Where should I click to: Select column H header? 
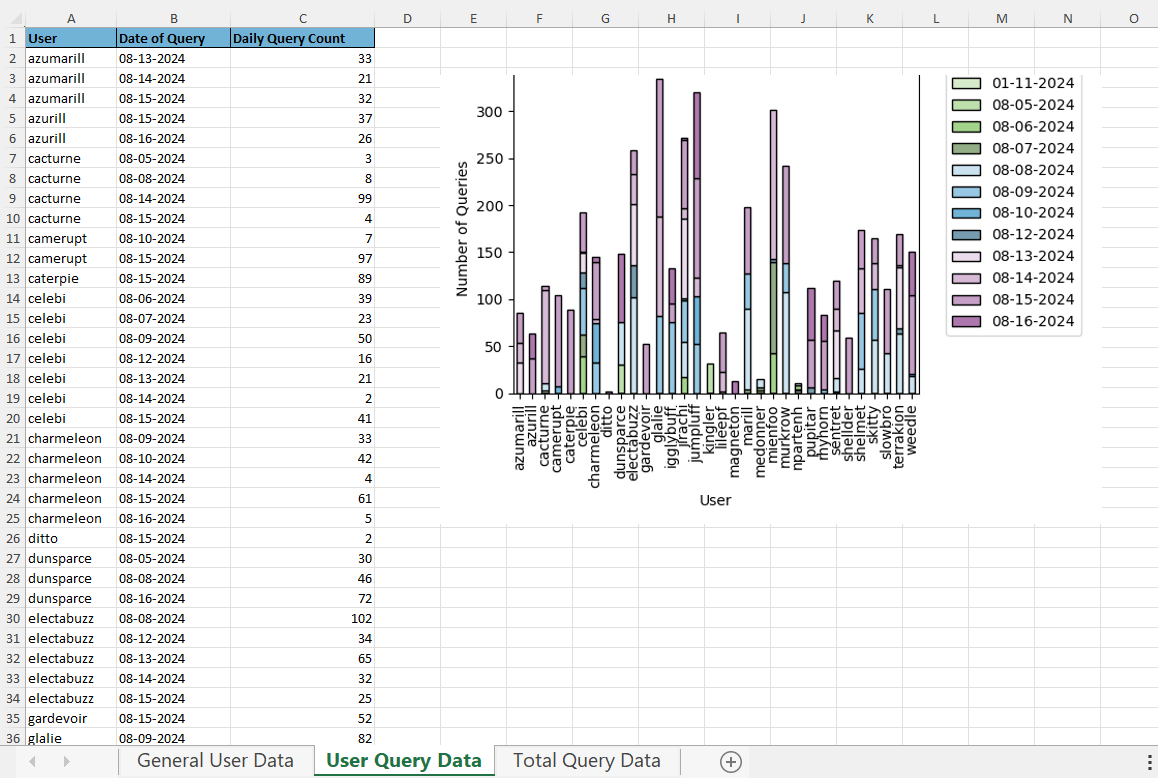(x=671, y=18)
